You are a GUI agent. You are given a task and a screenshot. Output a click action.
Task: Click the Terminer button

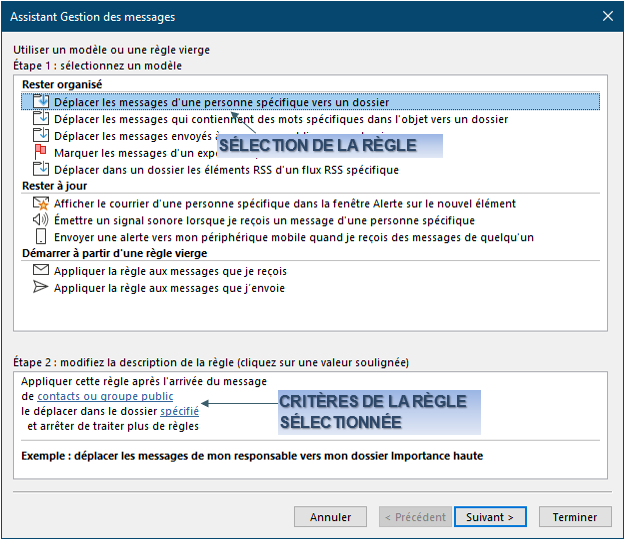(x=574, y=517)
